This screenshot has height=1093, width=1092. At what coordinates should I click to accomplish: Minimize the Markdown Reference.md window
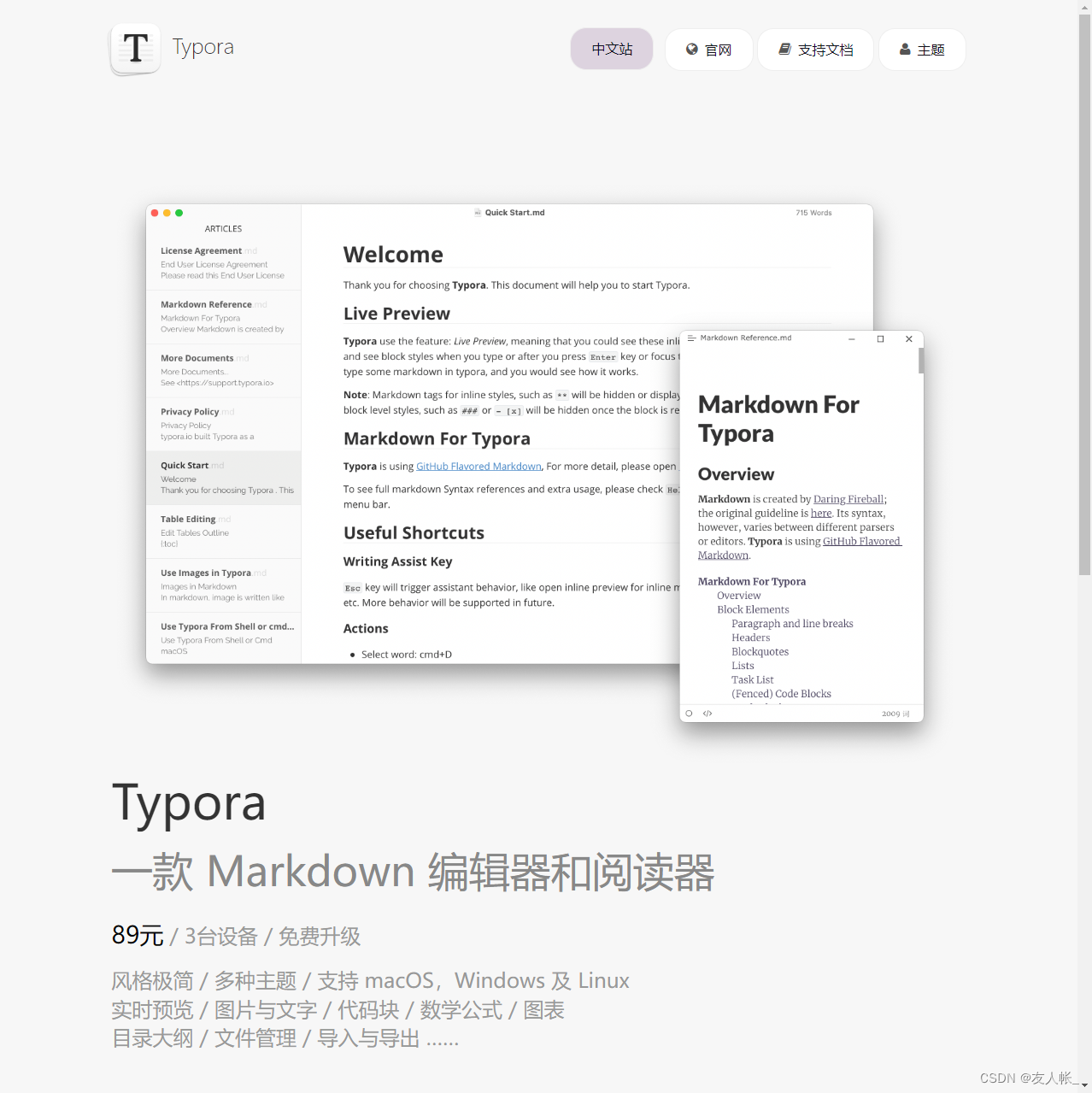pyautogui.click(x=851, y=339)
